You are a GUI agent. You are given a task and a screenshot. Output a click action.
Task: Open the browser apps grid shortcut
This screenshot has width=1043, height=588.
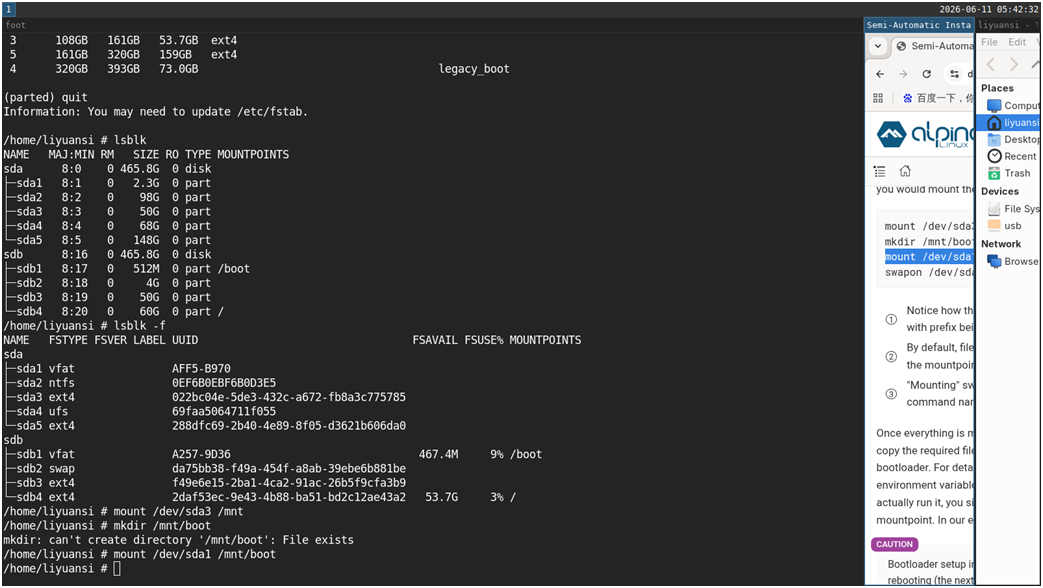click(878, 98)
